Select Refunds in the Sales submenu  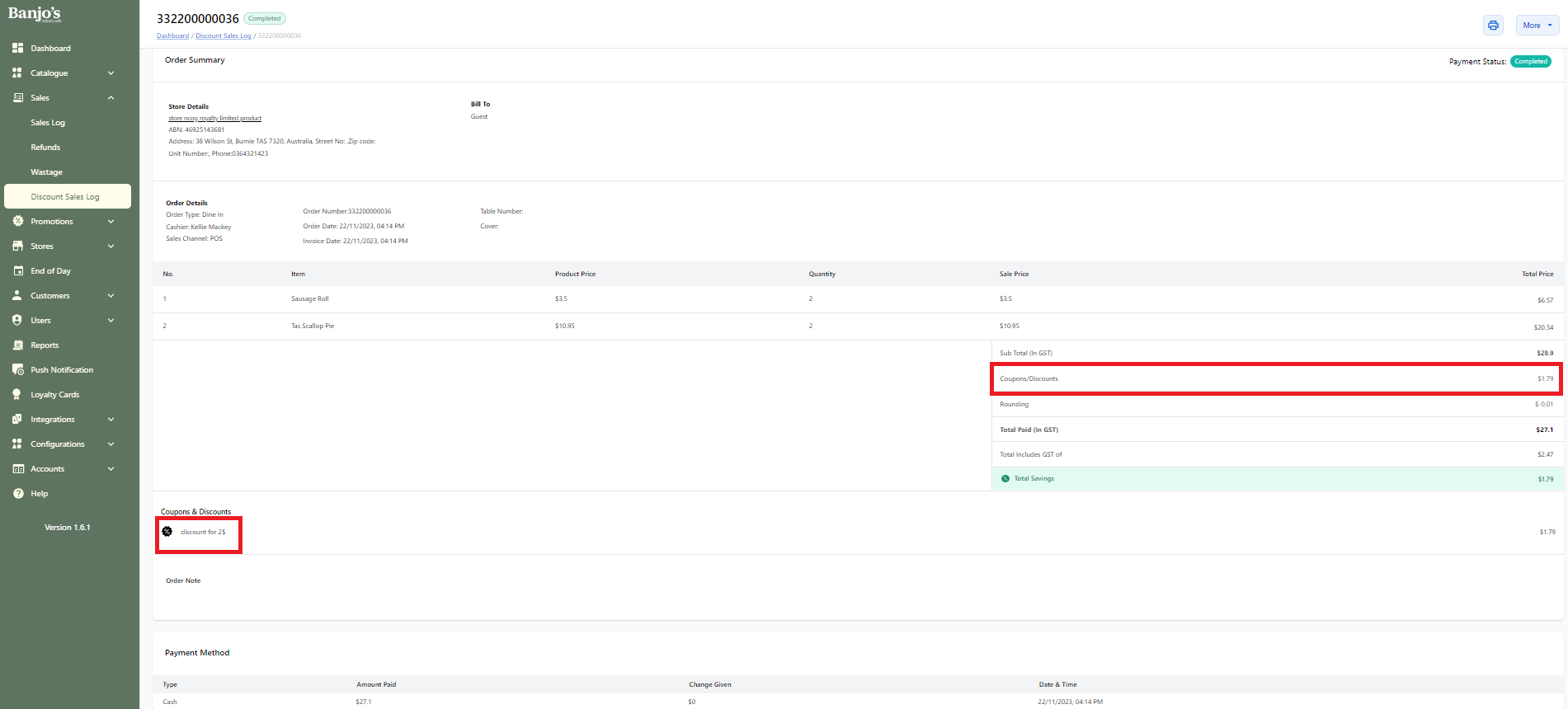(45, 148)
